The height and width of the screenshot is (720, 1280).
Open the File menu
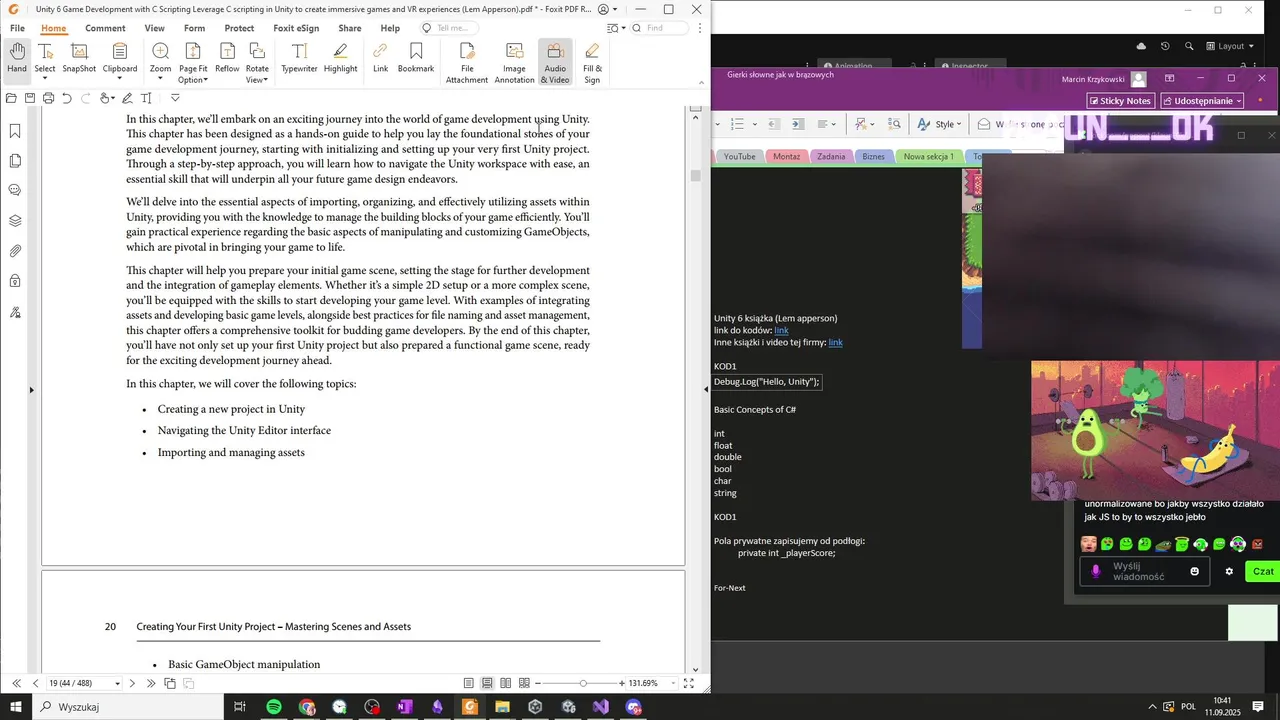(17, 28)
